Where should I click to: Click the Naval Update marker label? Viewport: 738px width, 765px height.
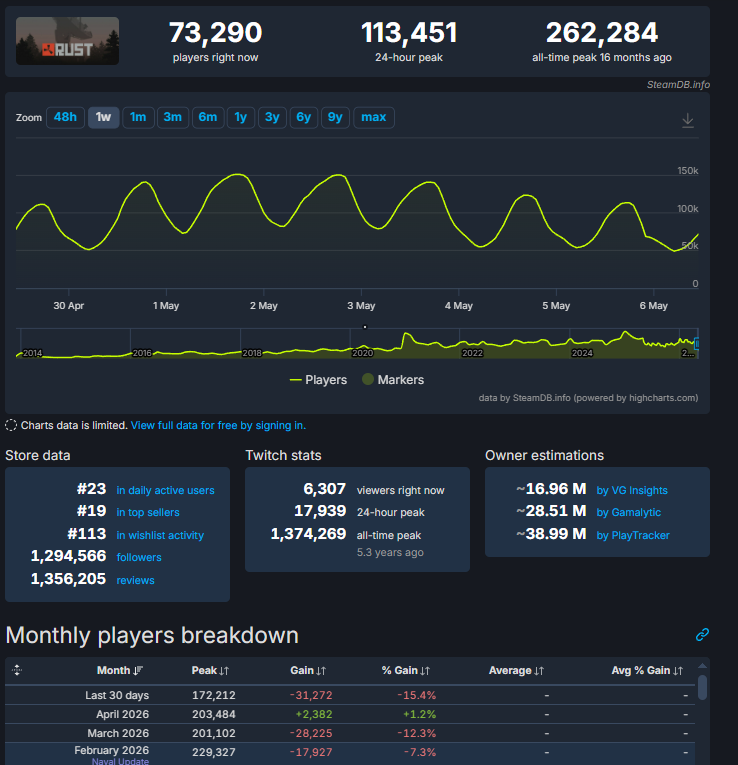point(120,761)
